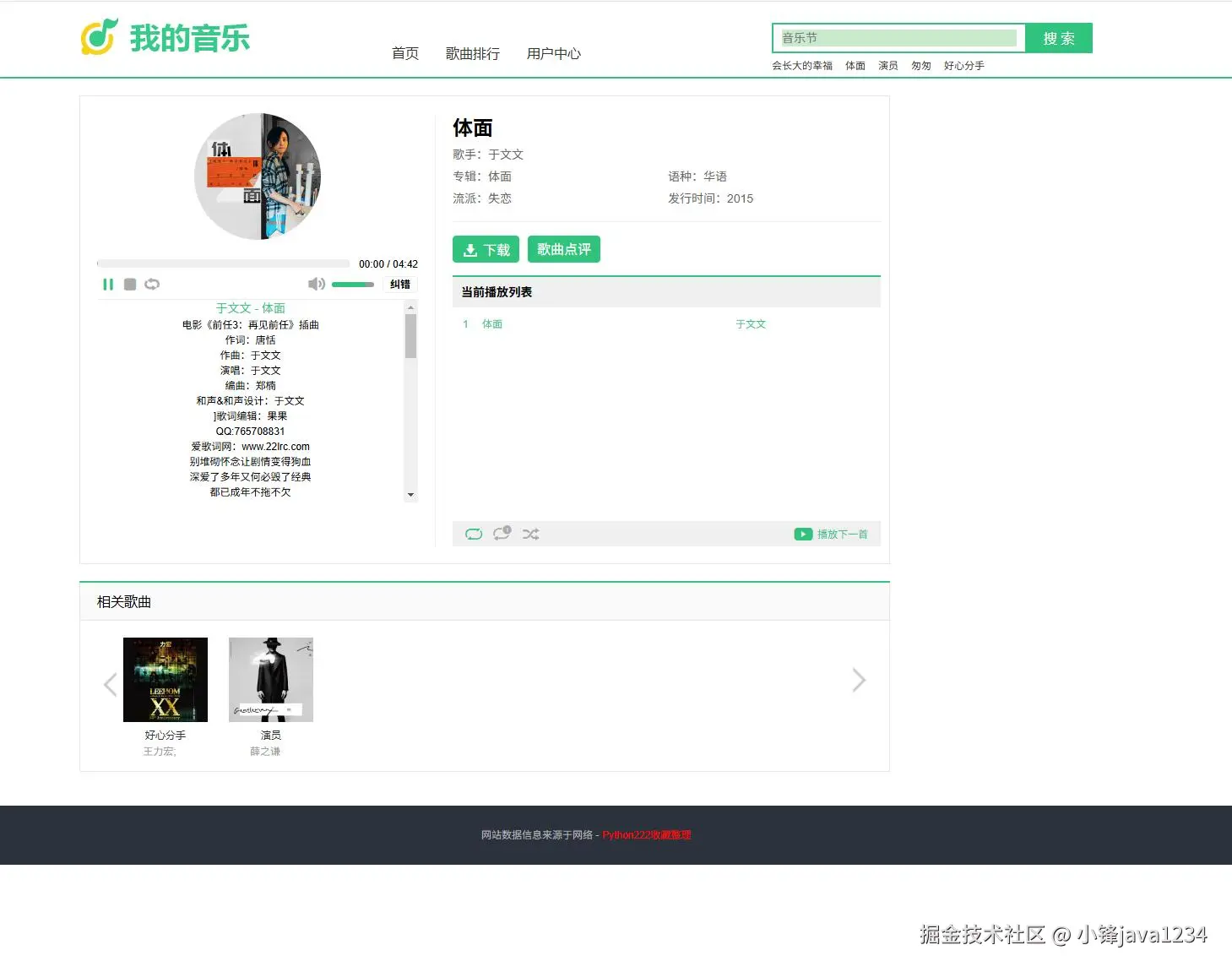
Task: Click the 搜索 search button
Action: pos(1059,38)
